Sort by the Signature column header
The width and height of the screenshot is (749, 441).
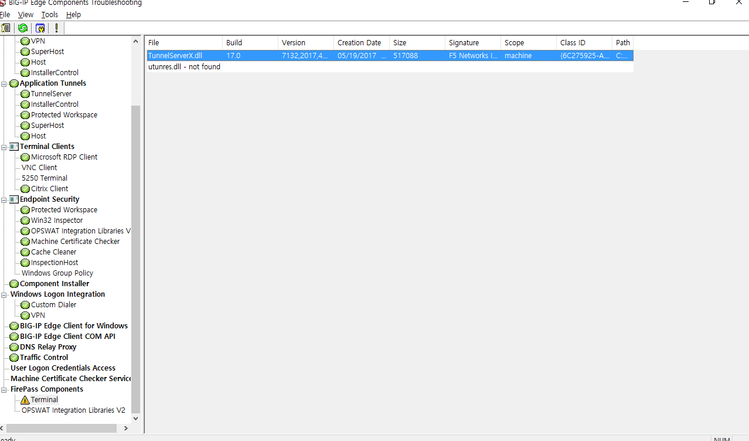[473, 43]
